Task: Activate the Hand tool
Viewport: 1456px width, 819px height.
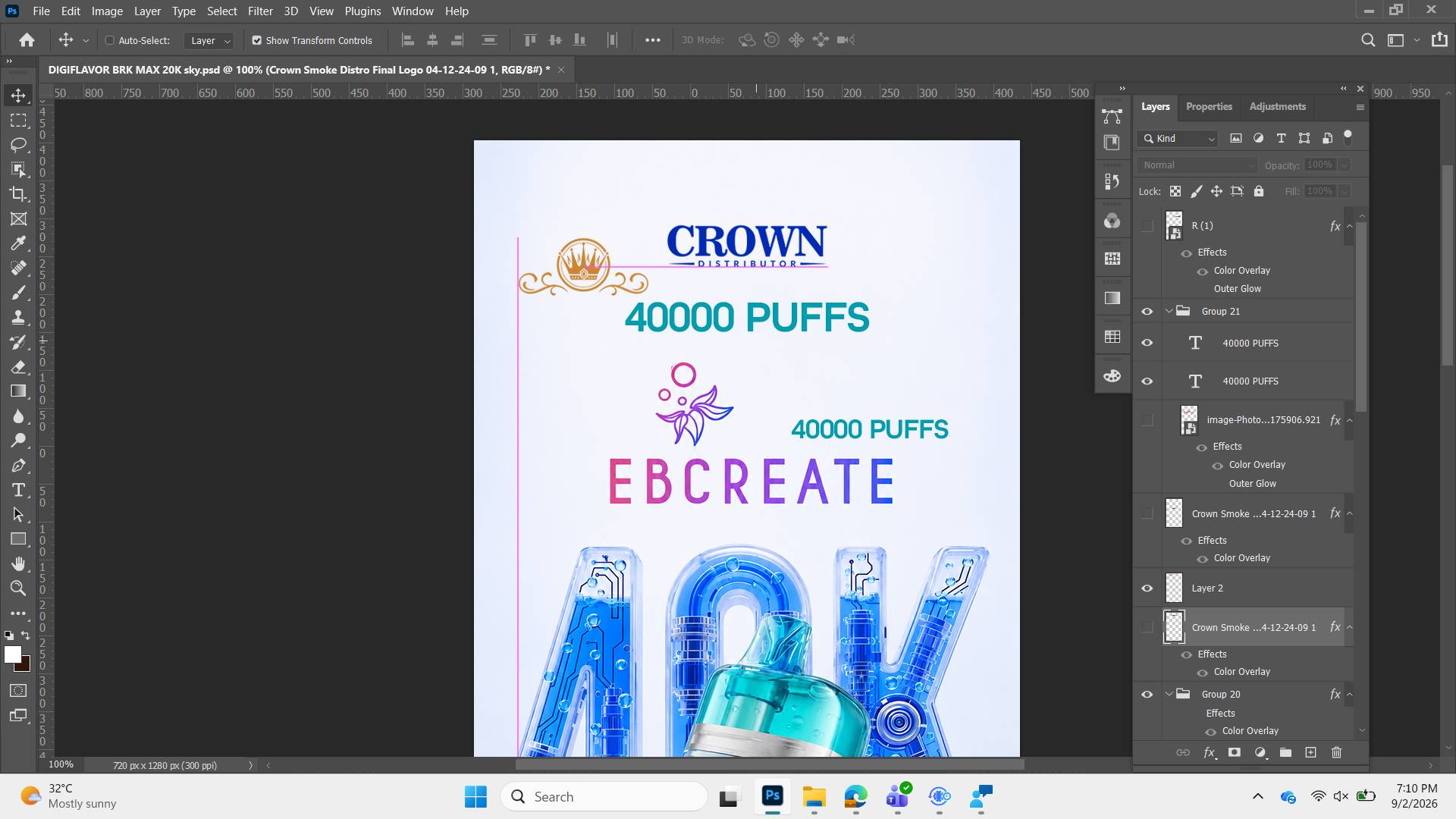Action: (18, 563)
